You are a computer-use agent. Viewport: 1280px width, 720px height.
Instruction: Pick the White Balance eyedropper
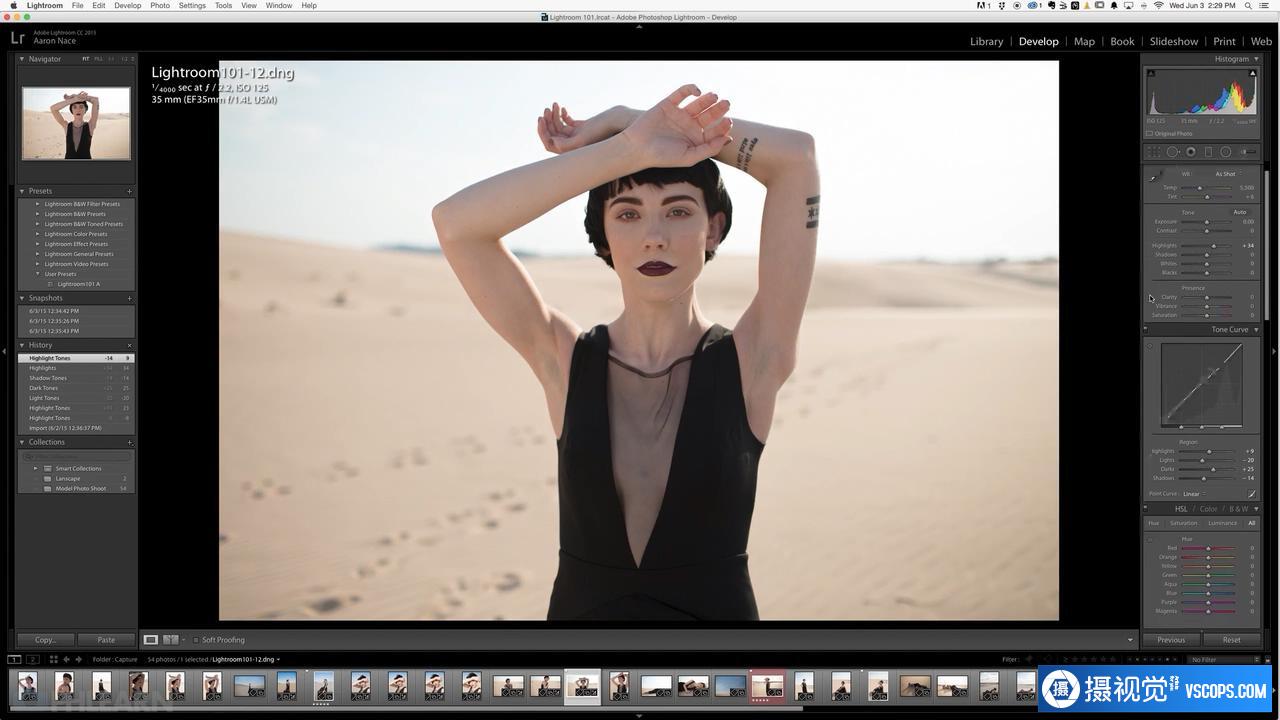point(1154,177)
